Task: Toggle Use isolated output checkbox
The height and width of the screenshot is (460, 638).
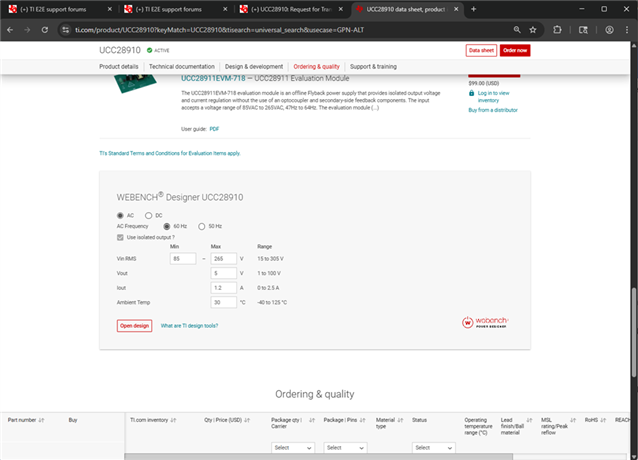Action: click(x=120, y=237)
